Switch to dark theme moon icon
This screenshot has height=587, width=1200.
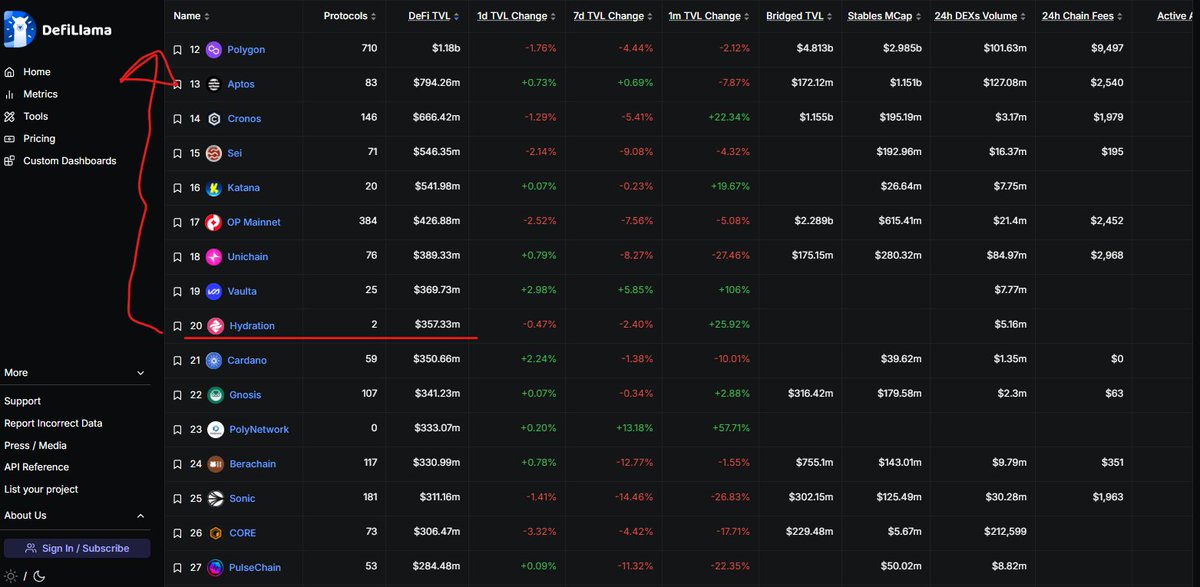pyautogui.click(x=37, y=576)
